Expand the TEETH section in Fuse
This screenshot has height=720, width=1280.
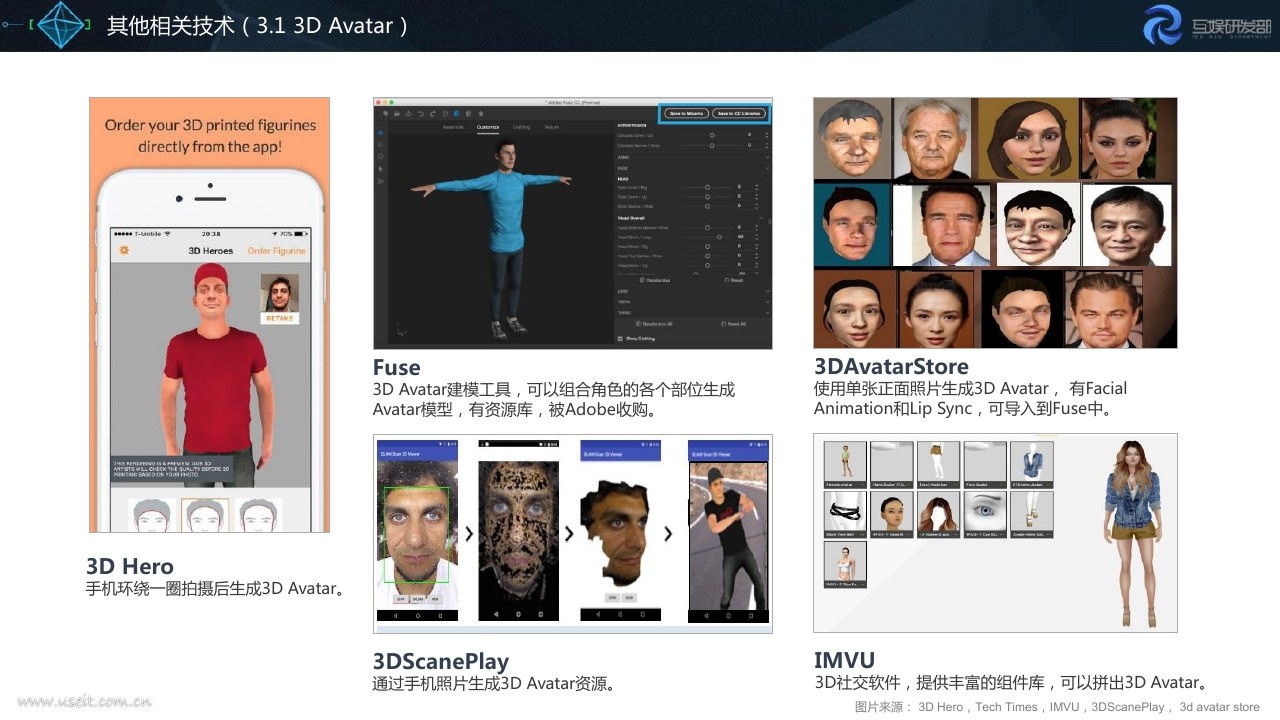(767, 302)
